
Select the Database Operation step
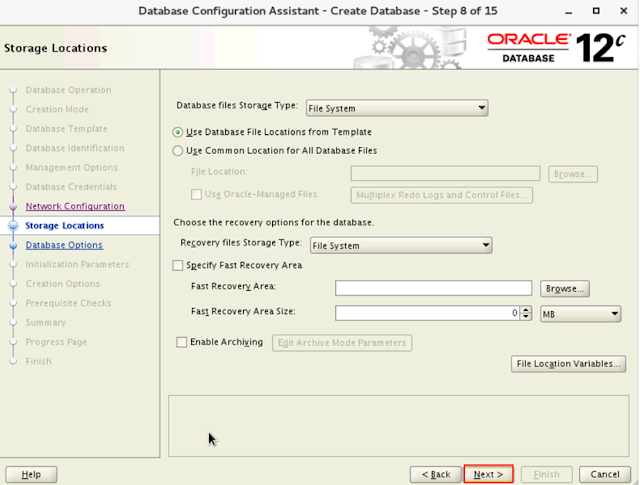coord(68,90)
